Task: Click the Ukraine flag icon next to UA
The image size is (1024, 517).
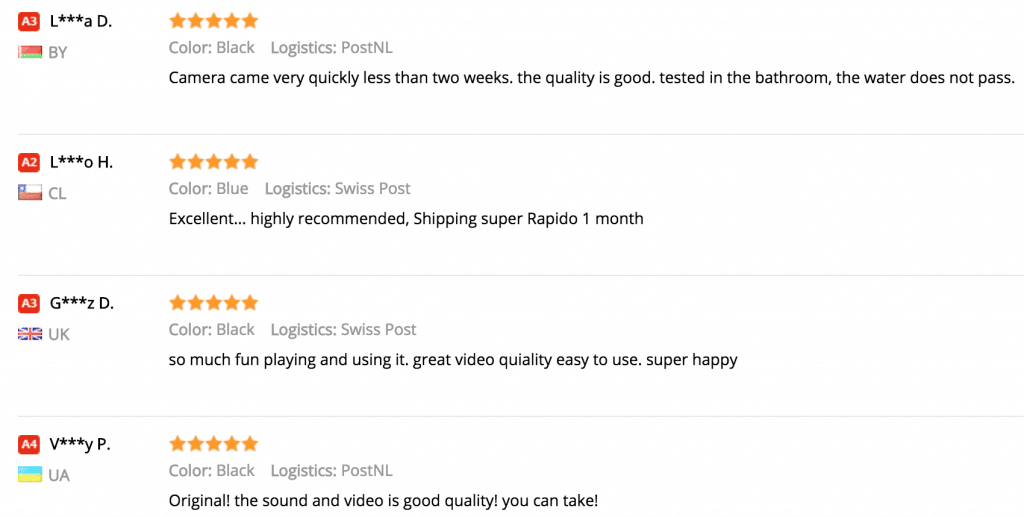Action: click(30, 475)
